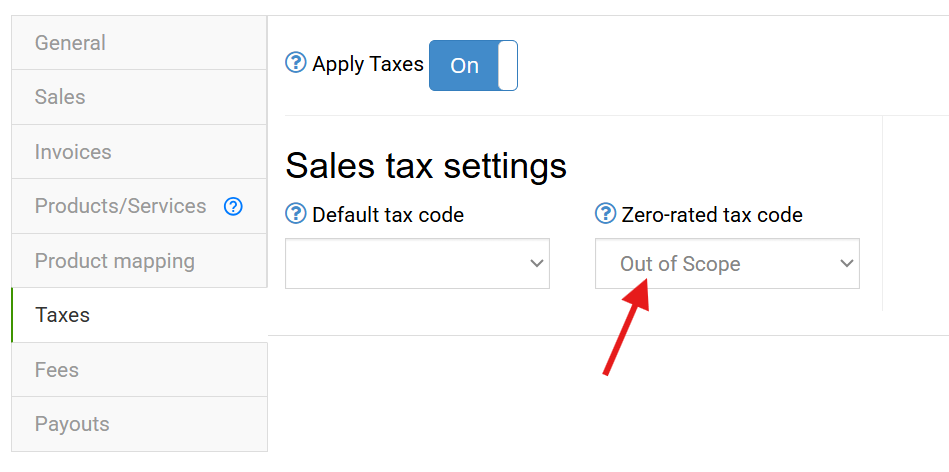Viewport: 949px width, 472px height.
Task: Select the Taxes tab
Action: pyautogui.click(x=62, y=315)
